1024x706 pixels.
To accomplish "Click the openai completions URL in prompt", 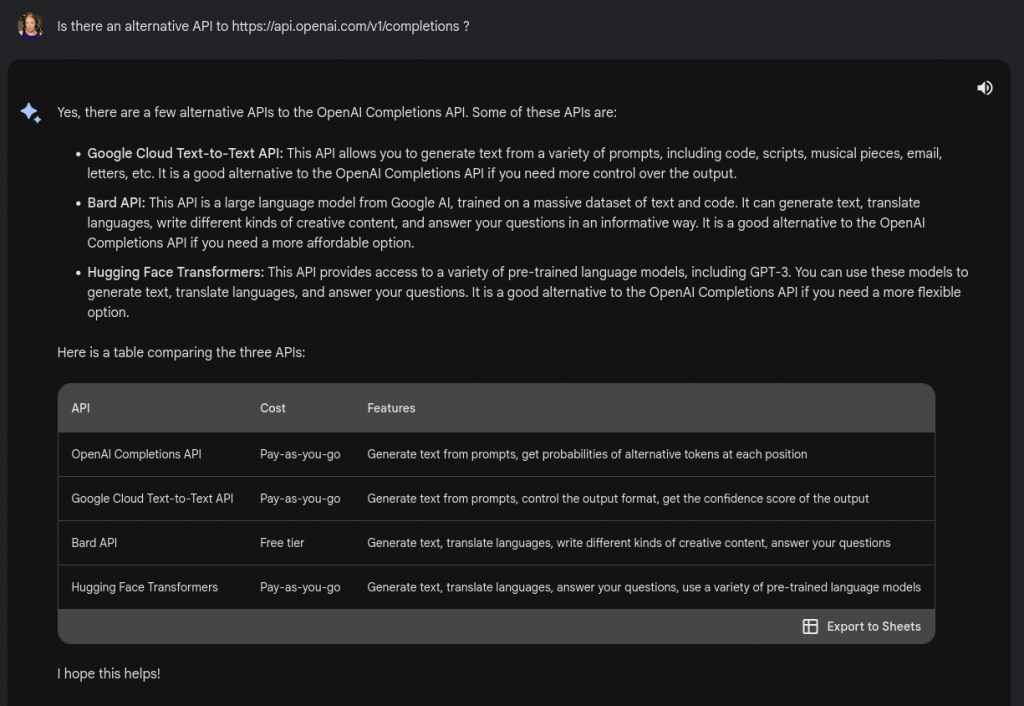I will [345, 26].
